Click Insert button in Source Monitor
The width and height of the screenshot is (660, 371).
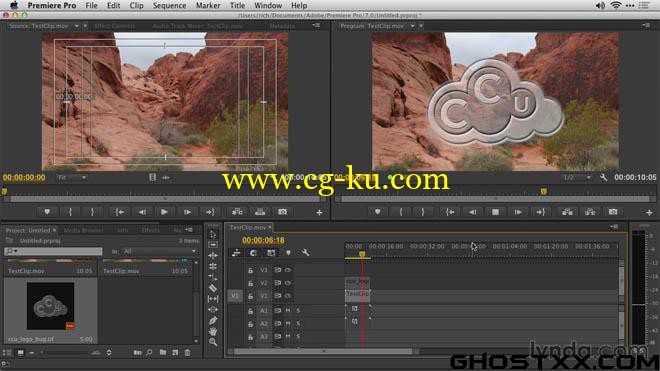(237, 212)
